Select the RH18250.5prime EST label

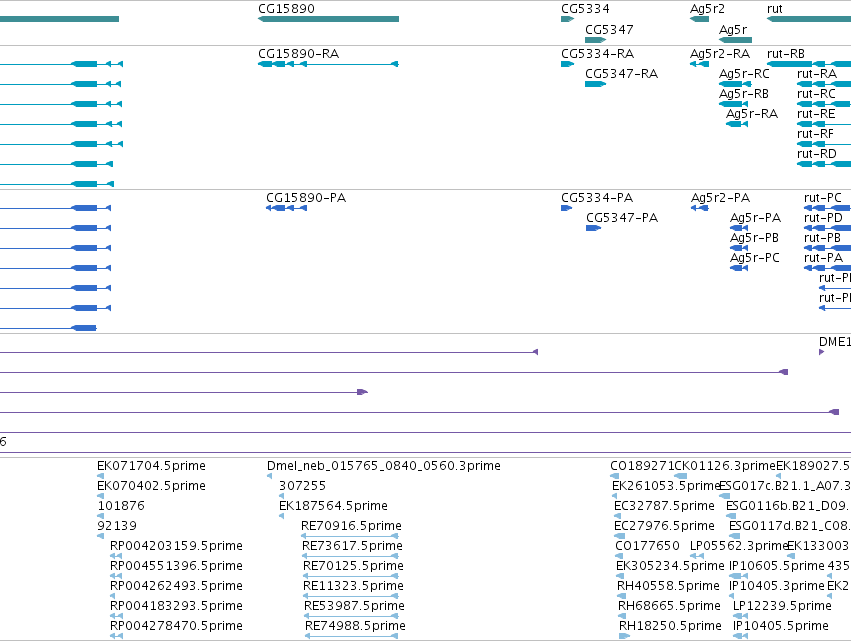(x=670, y=626)
